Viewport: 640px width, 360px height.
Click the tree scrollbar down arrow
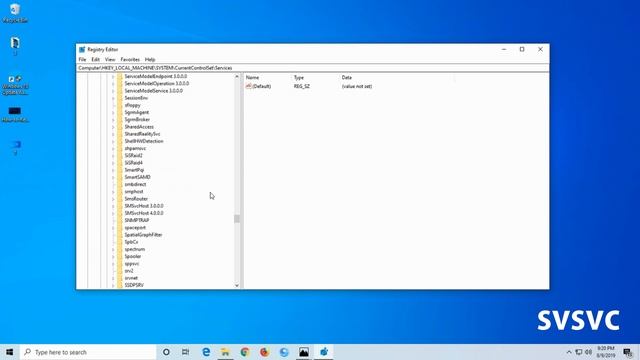click(x=237, y=285)
